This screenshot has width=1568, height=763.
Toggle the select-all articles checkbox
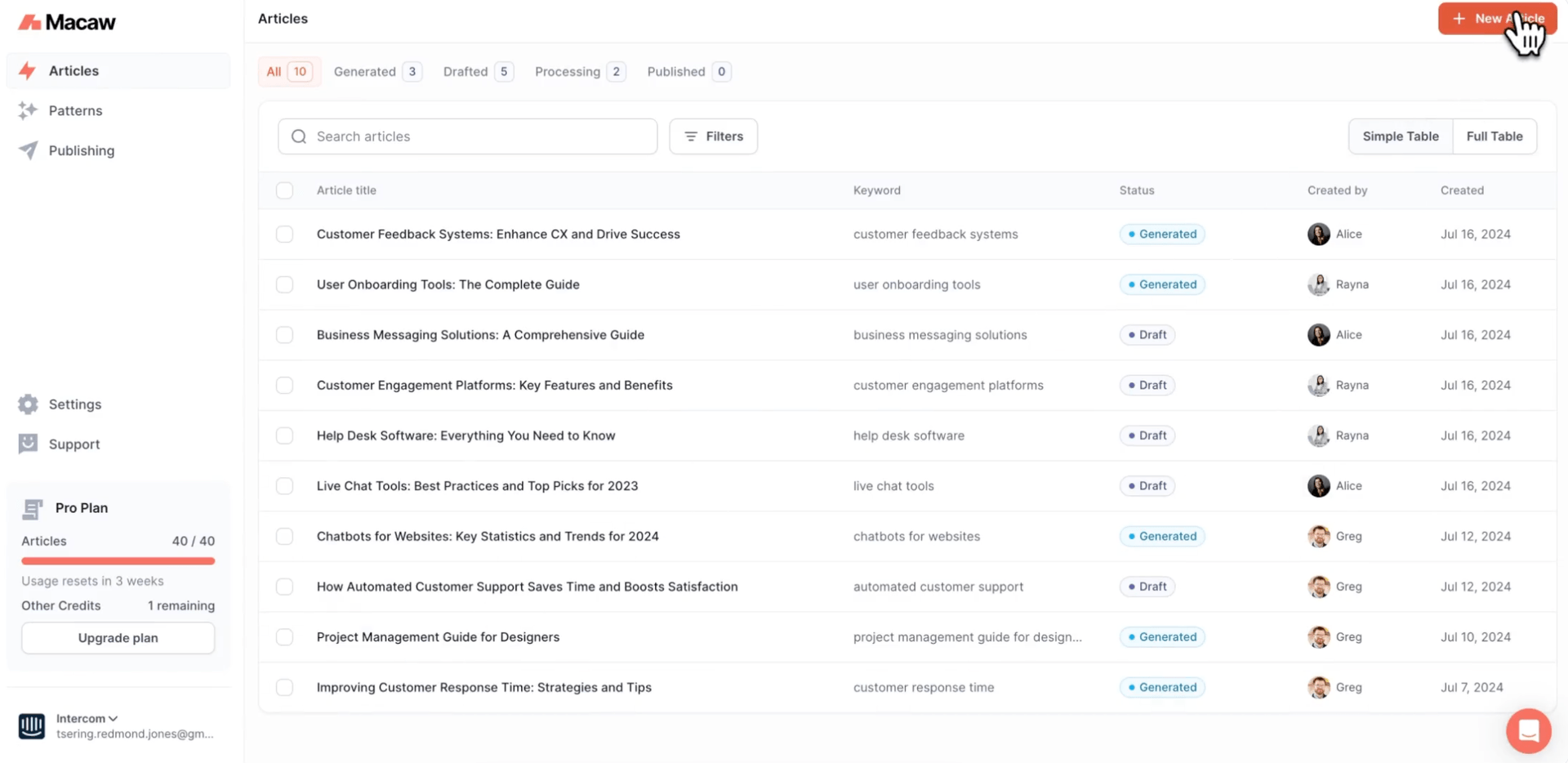[x=284, y=190]
